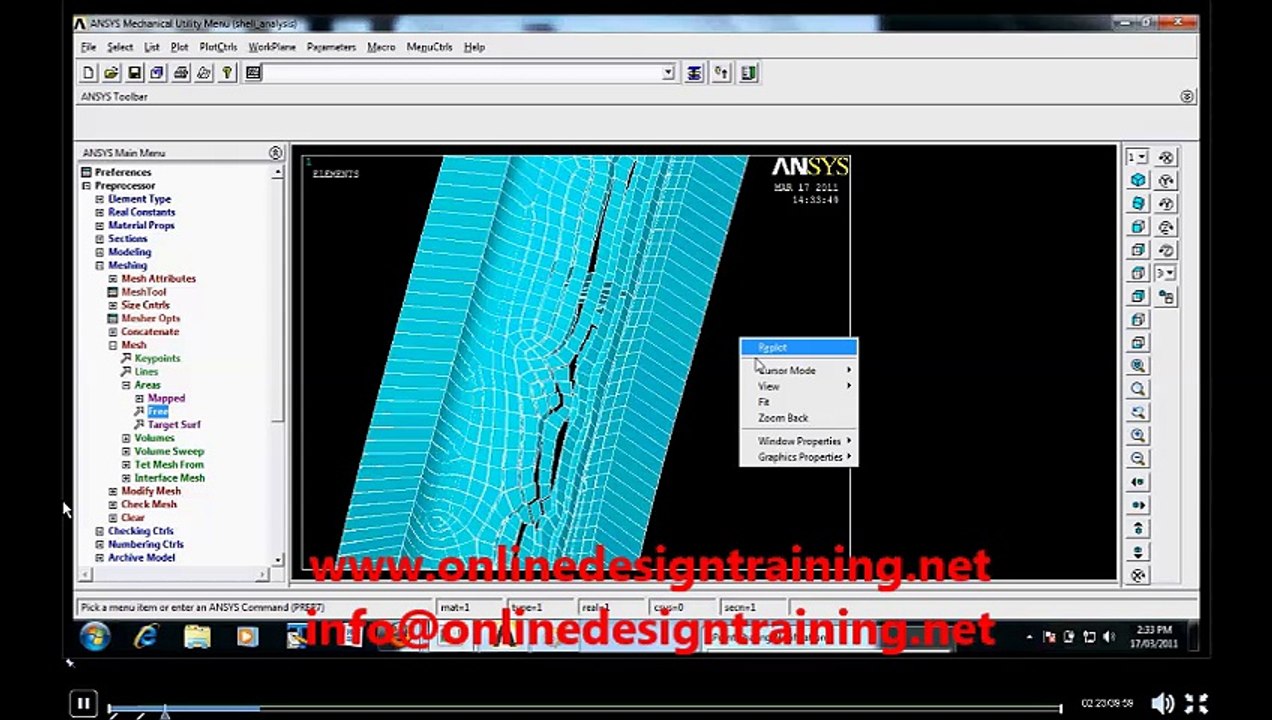The image size is (1272, 720).
Task: Click the video seek progress bar
Action: (x=584, y=709)
